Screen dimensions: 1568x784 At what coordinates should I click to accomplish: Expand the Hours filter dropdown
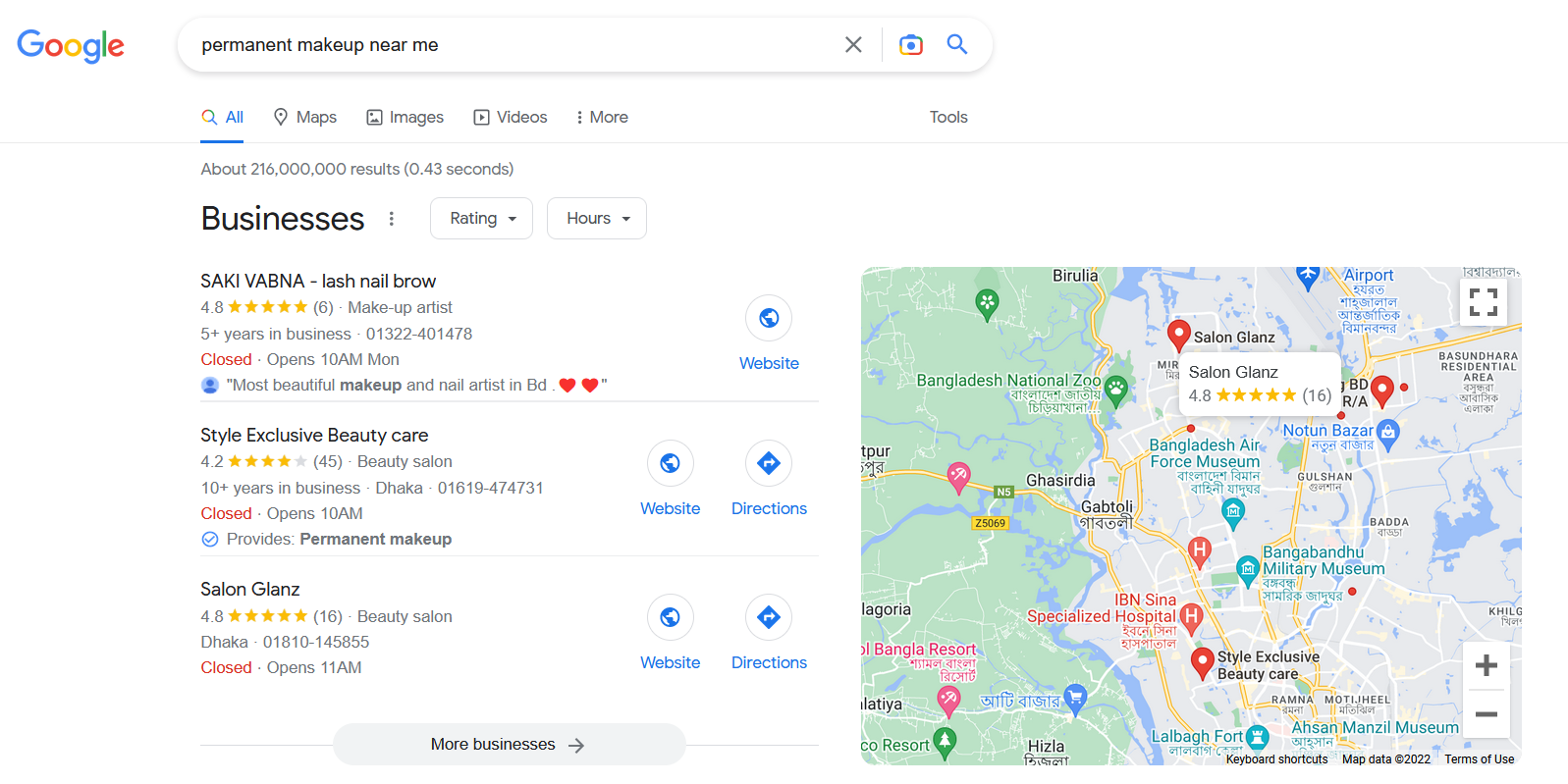tap(597, 218)
